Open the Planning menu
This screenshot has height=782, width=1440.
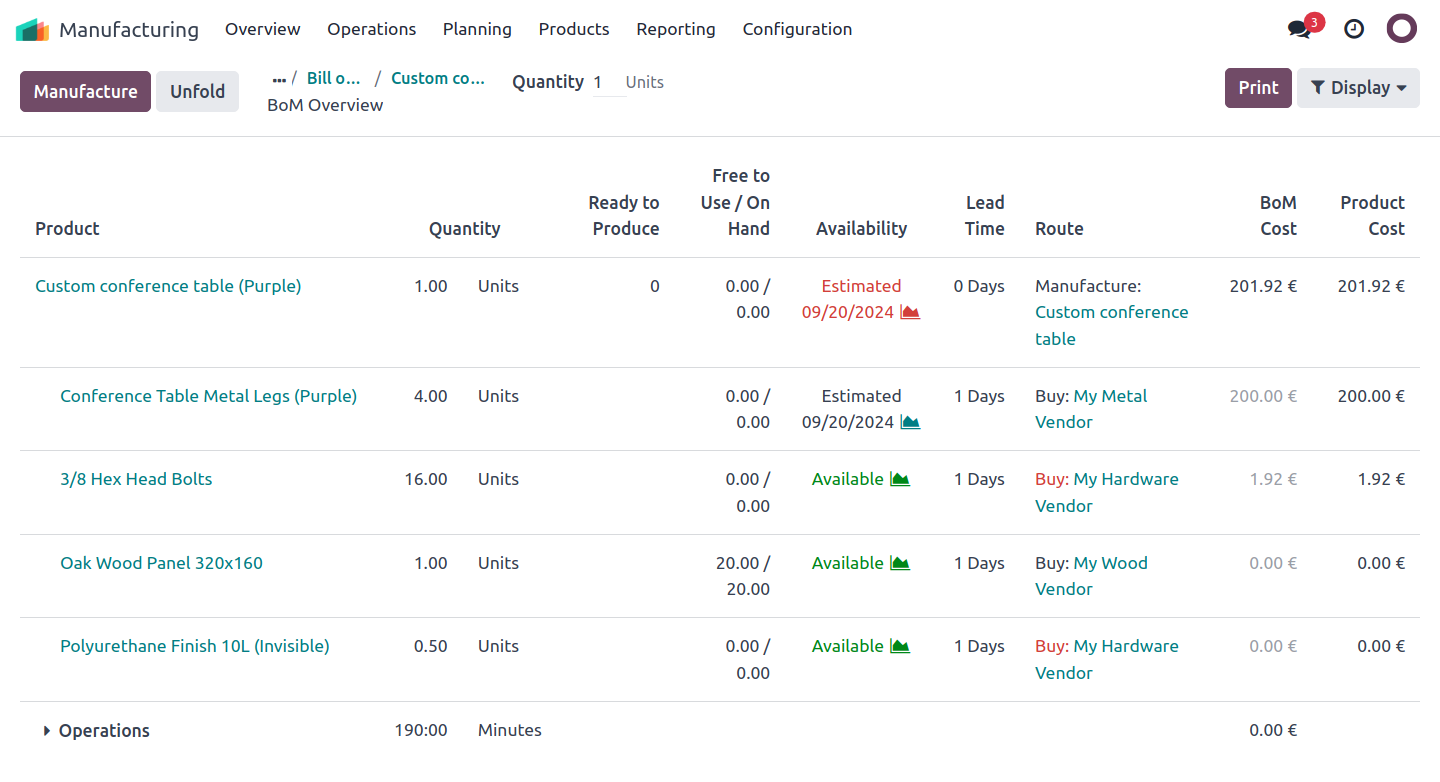coord(477,29)
